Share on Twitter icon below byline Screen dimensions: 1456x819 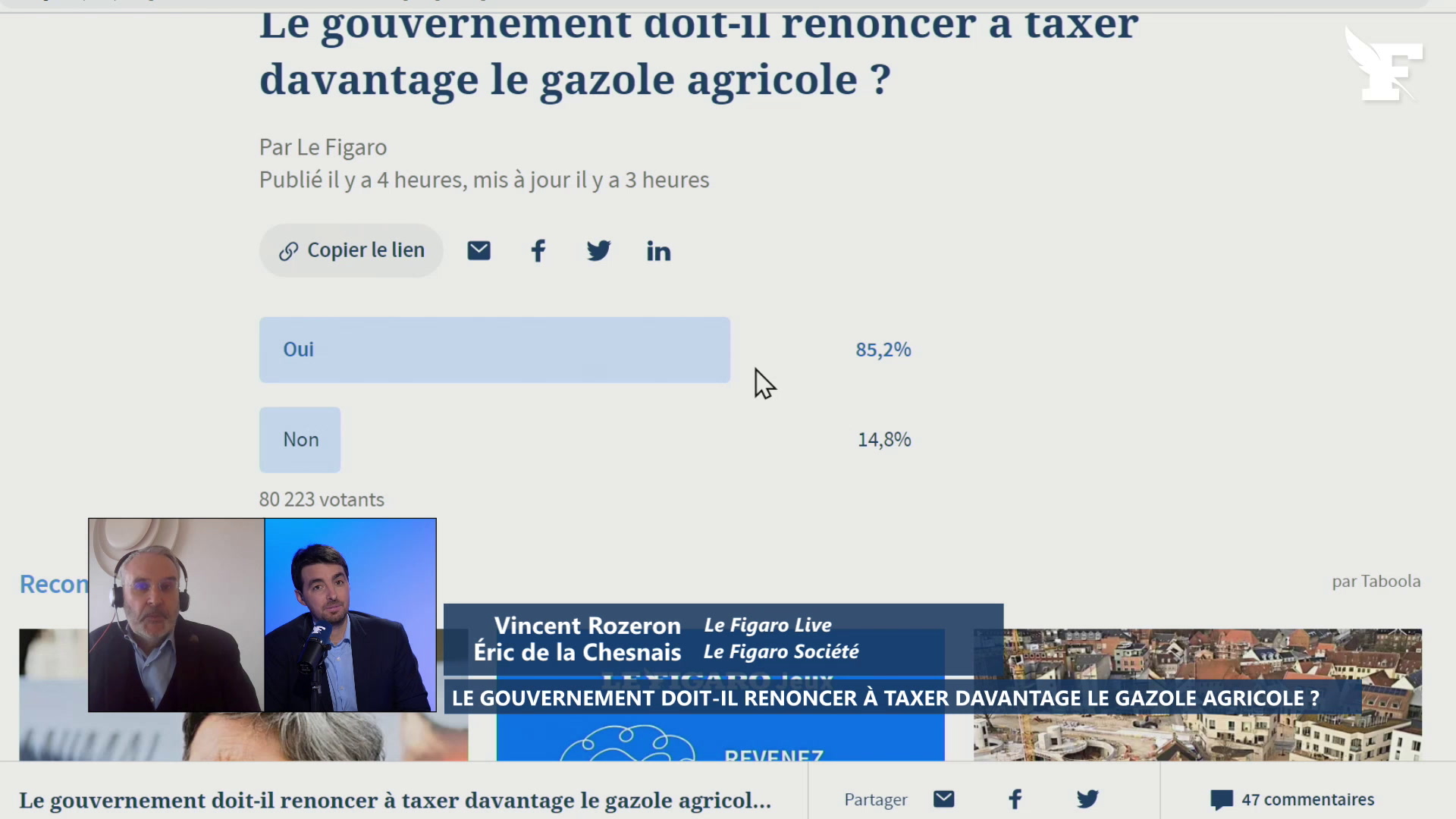pos(598,250)
